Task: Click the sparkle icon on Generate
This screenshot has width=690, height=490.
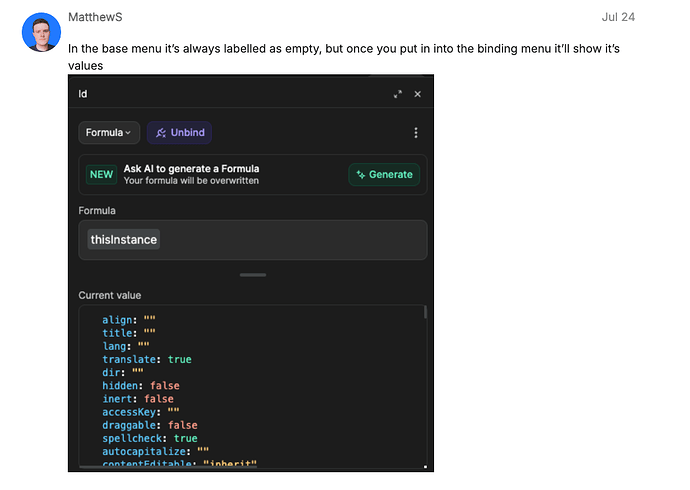Action: click(x=361, y=175)
